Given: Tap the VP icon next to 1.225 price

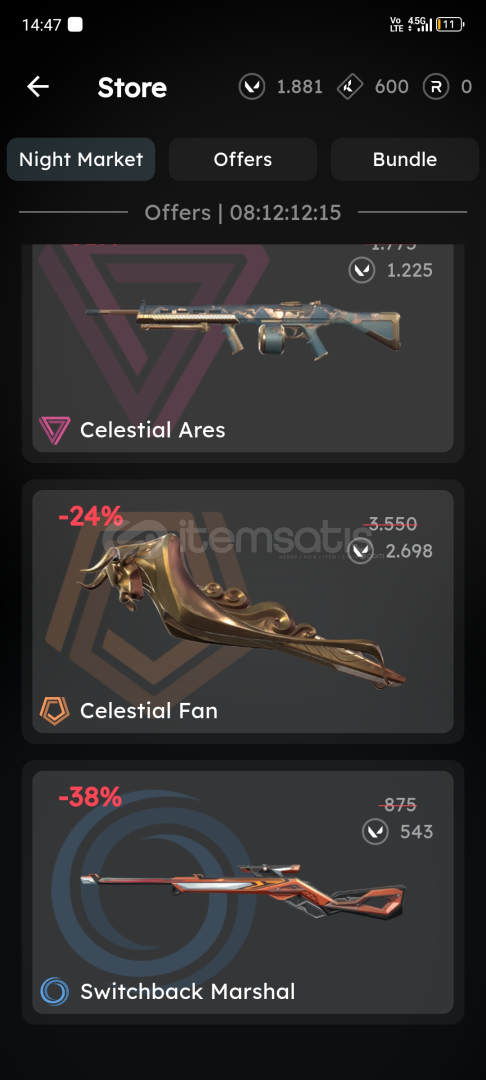Looking at the screenshot, I should click(362, 270).
